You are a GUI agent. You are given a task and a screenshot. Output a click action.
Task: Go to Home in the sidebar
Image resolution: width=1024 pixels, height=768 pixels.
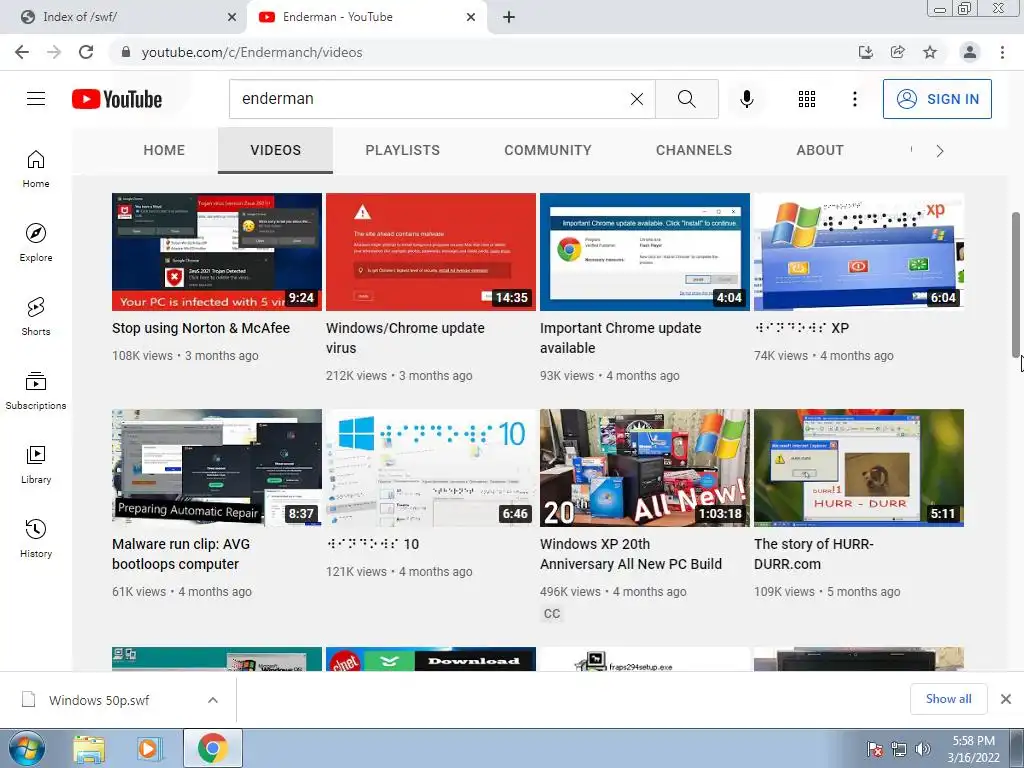(36, 168)
